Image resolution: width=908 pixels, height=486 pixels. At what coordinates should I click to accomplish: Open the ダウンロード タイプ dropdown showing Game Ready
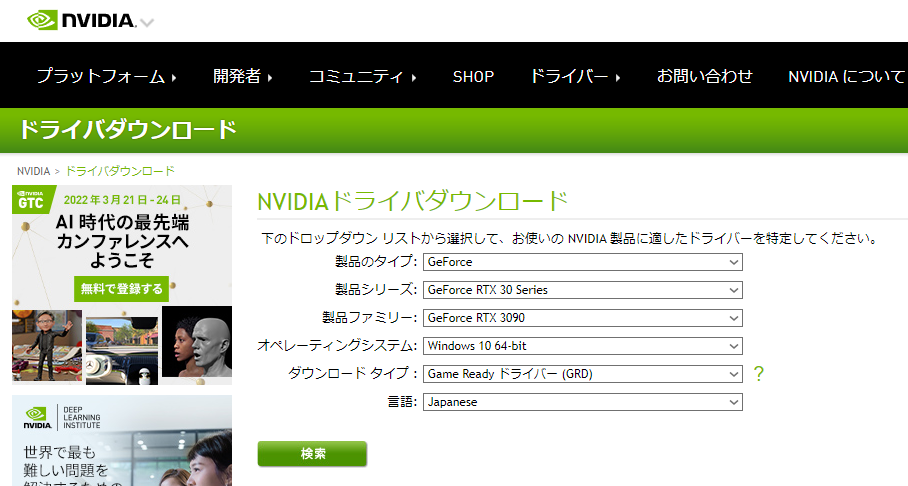tap(583, 374)
